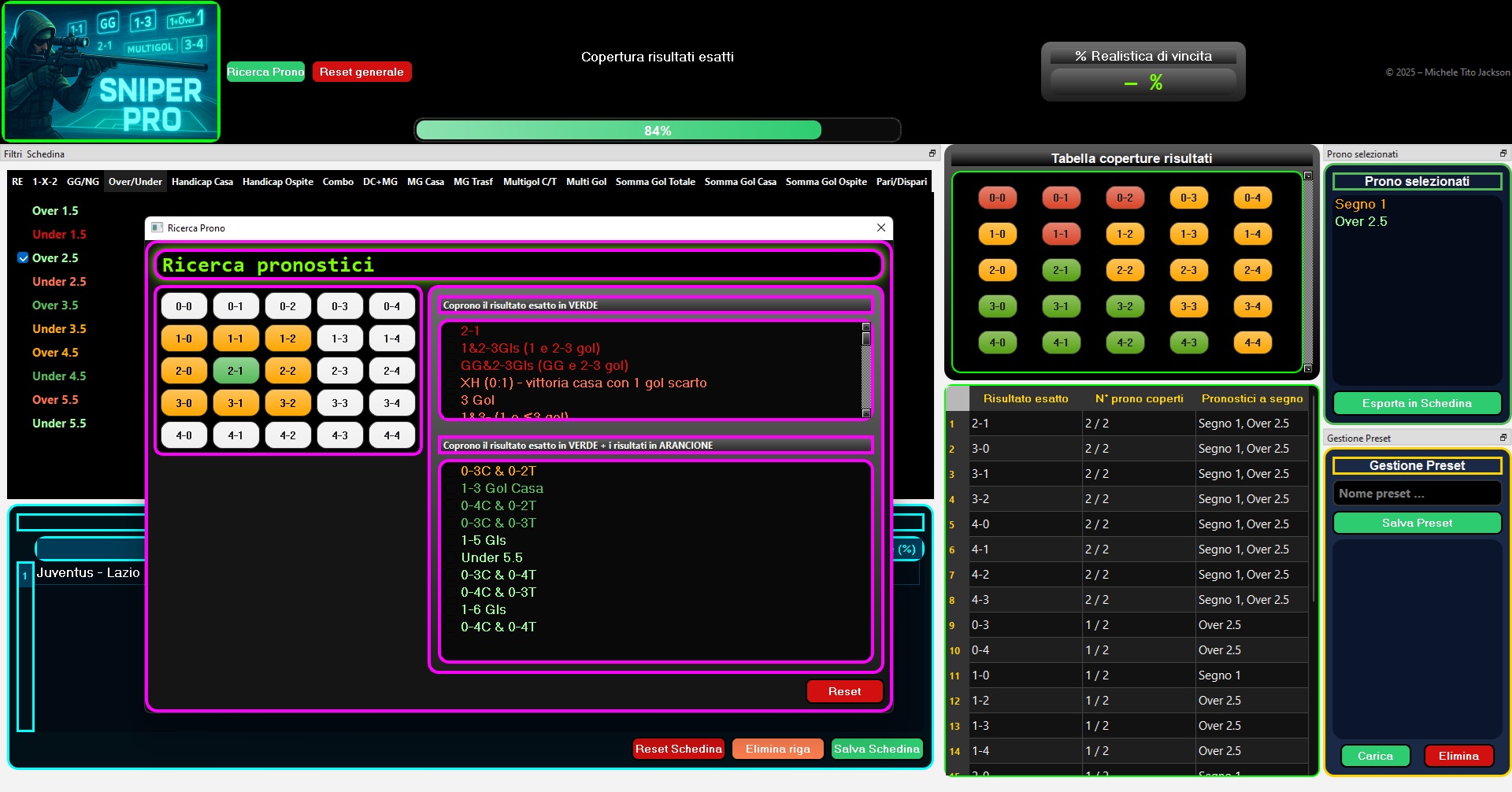Toggle the 0-0 score in search grid
The image size is (1512, 792).
[x=183, y=306]
